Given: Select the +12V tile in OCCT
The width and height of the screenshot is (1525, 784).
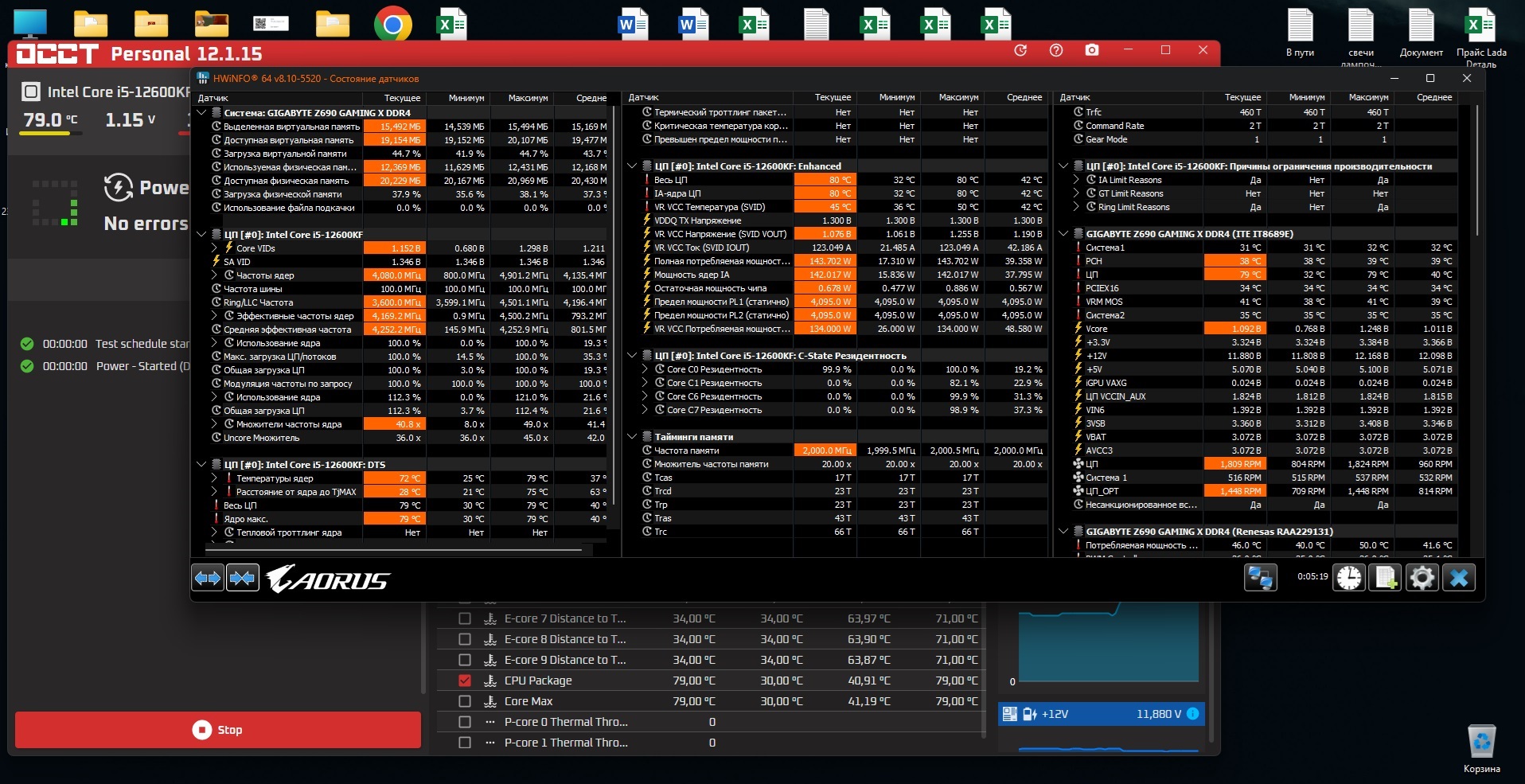Looking at the screenshot, I should click(x=1102, y=714).
